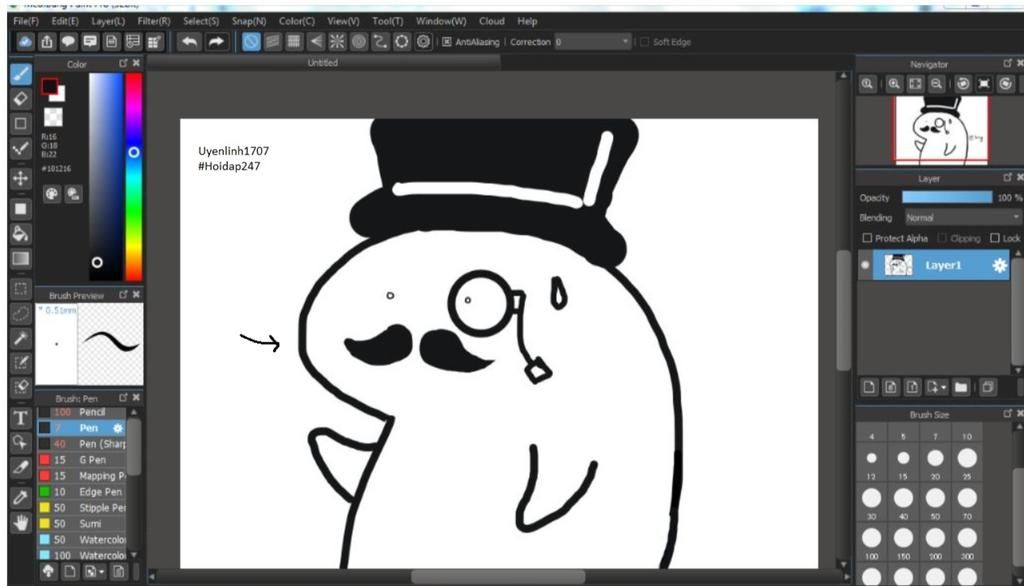Select the Edge Pen brush
The image size is (1024, 586).
coord(82,492)
